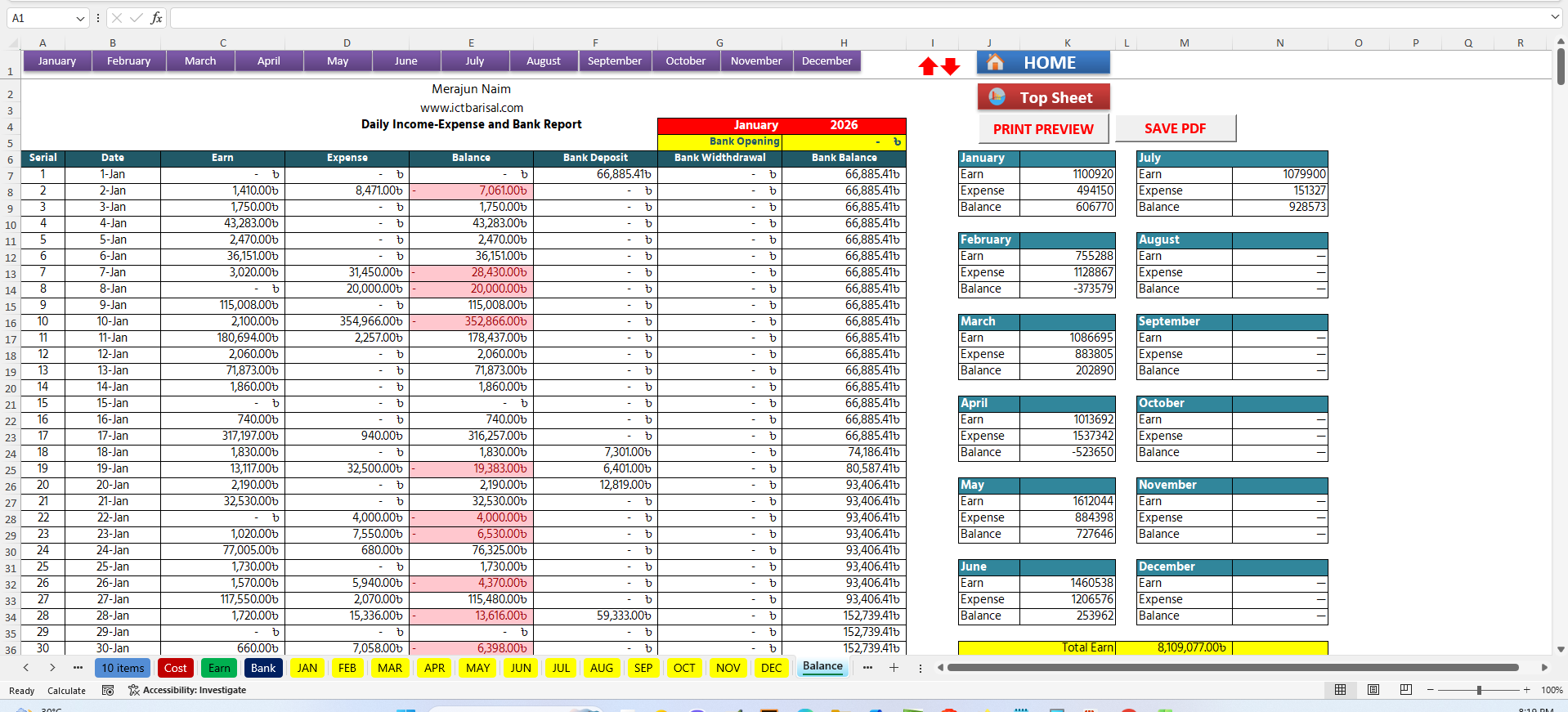Select column D header
The width and height of the screenshot is (1568, 712).
[x=347, y=43]
